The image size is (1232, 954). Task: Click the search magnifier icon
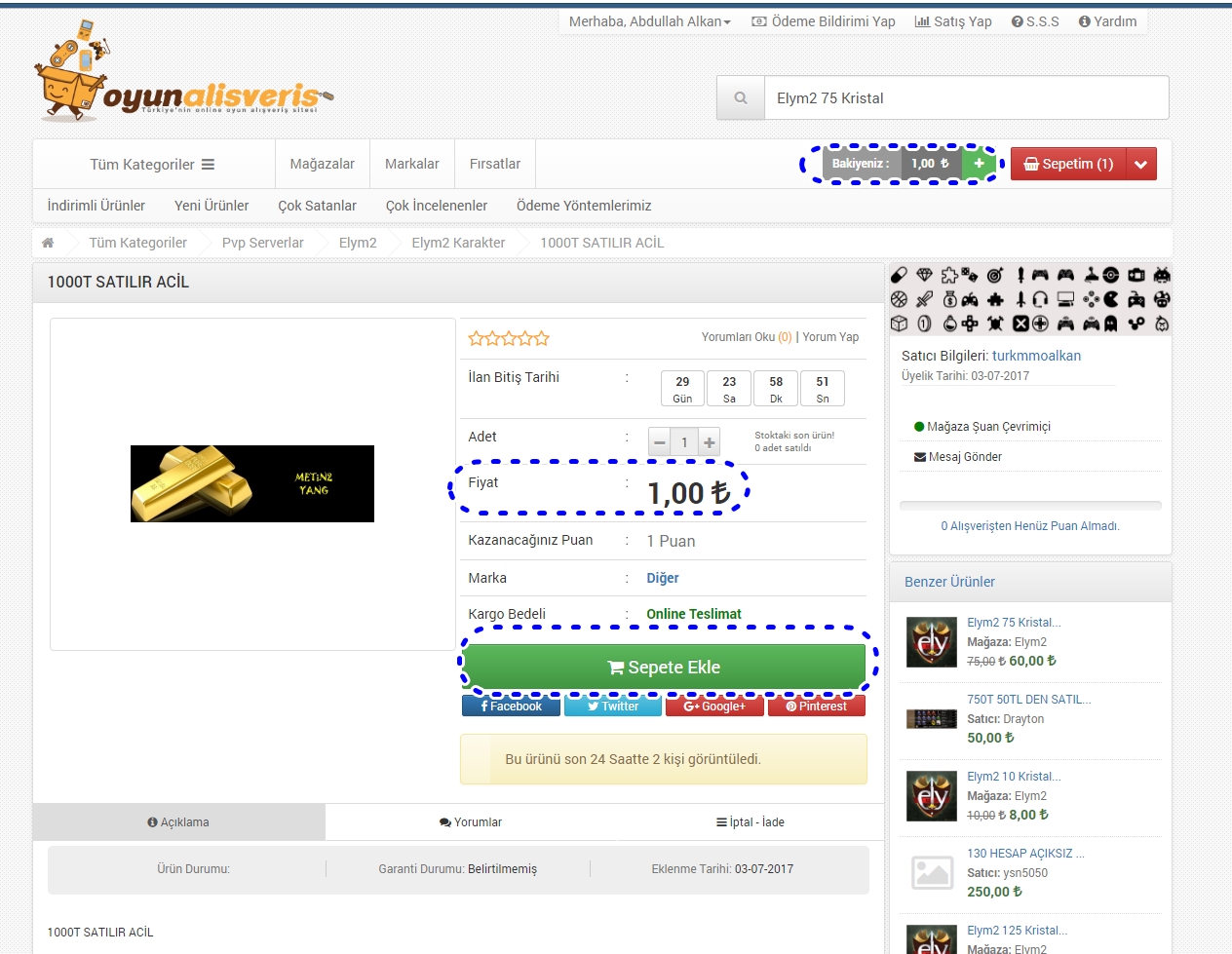[741, 98]
